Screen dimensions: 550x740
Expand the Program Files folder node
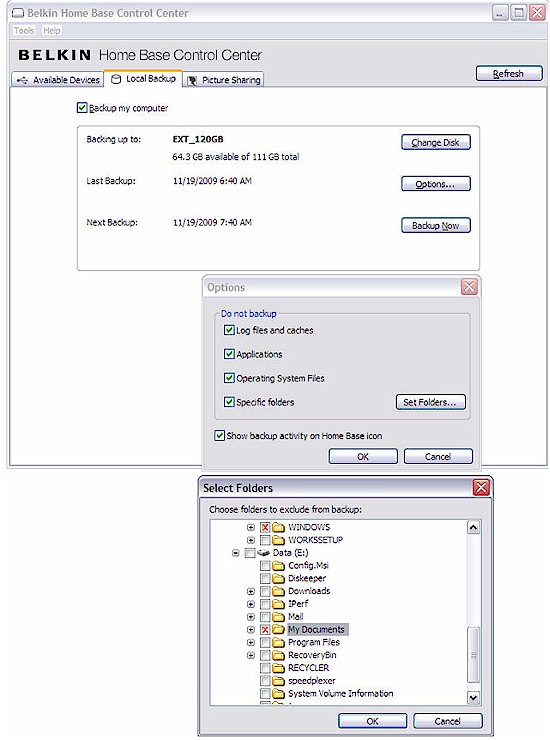tap(251, 642)
